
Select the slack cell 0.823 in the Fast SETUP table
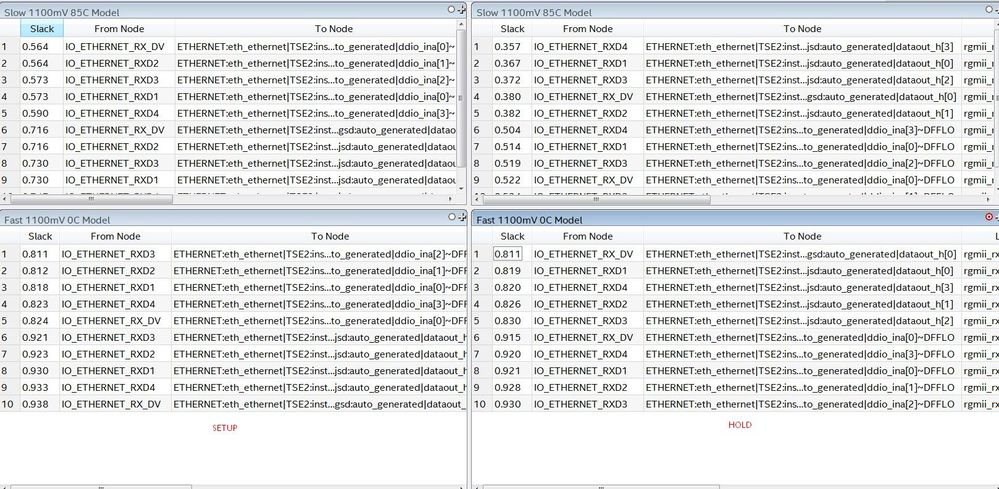[40, 304]
